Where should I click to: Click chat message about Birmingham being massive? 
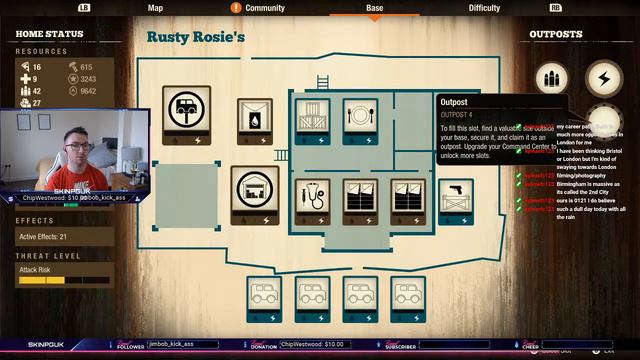(588, 188)
